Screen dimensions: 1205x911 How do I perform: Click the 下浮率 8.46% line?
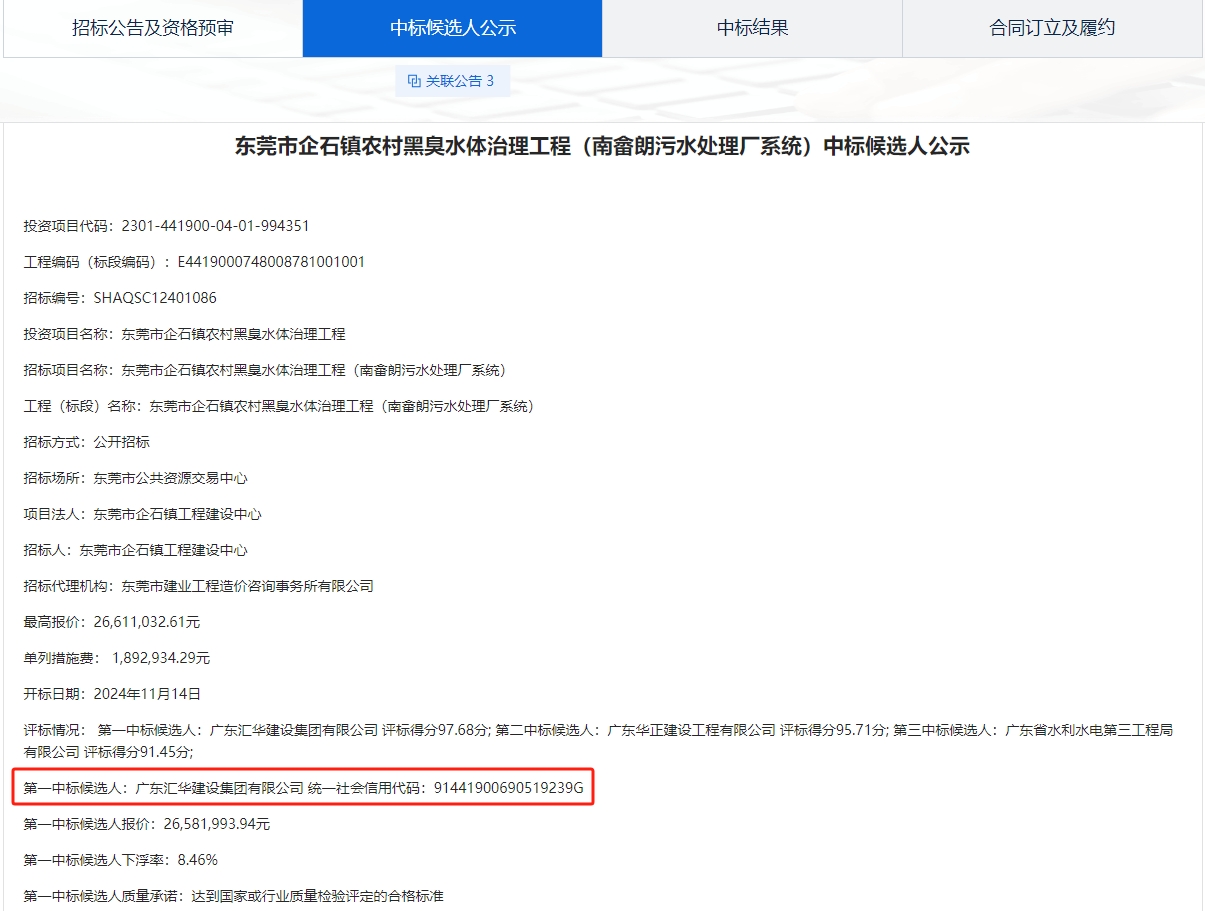click(x=121, y=860)
